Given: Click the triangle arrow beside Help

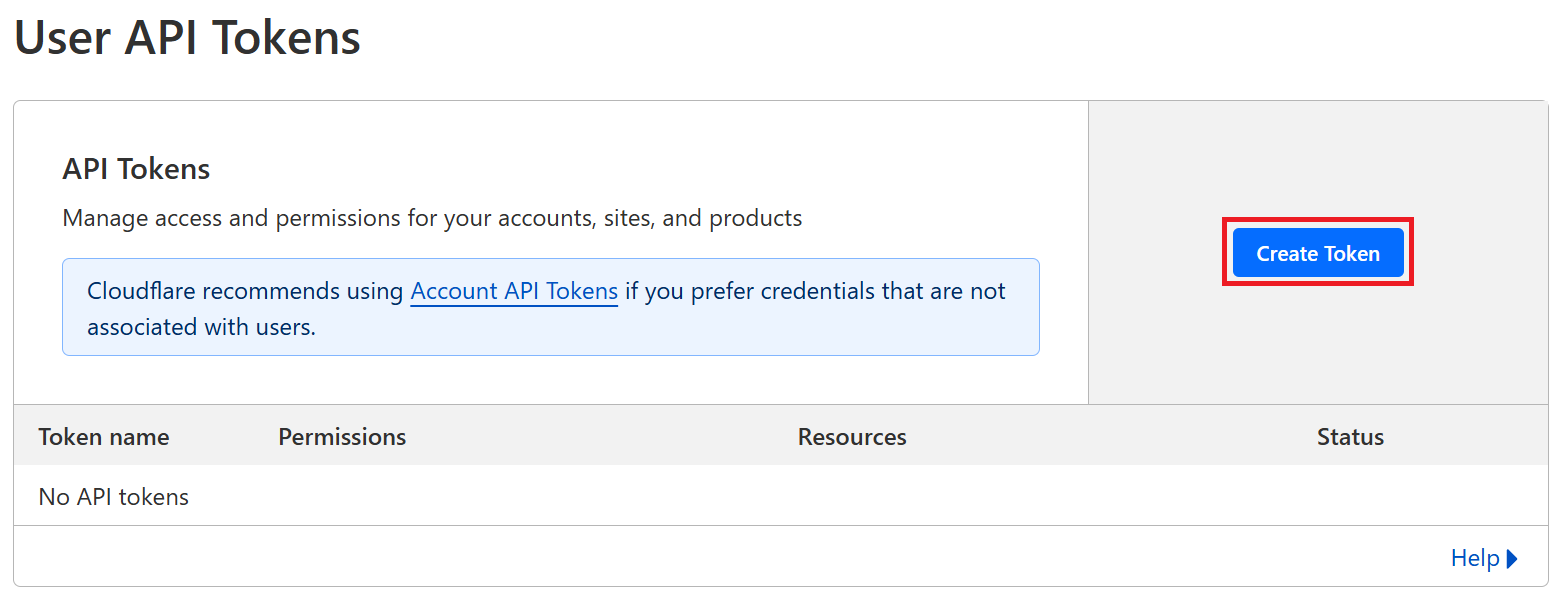Looking at the screenshot, I should point(1512,558).
